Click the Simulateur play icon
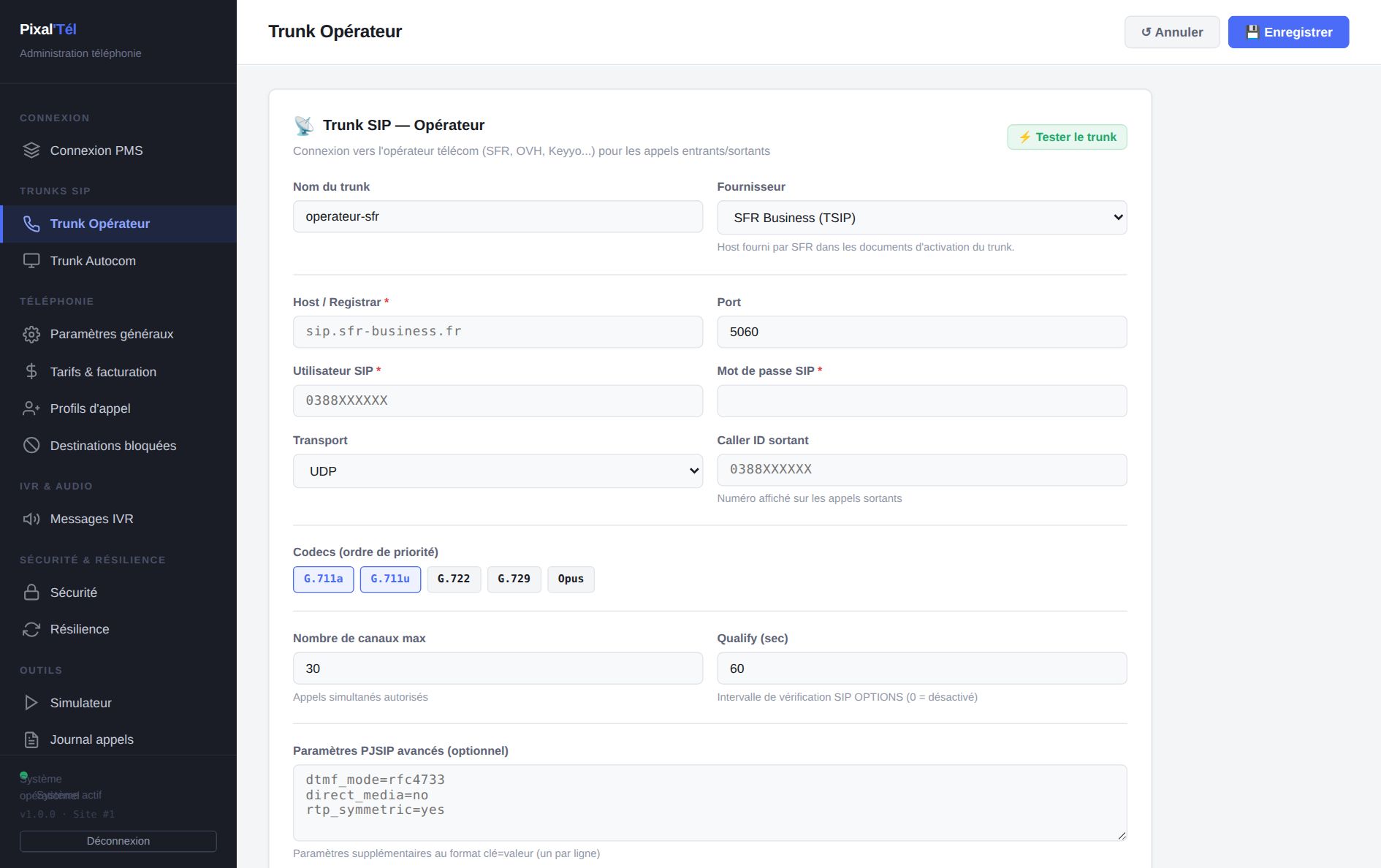This screenshot has width=1381, height=868. [x=31, y=703]
